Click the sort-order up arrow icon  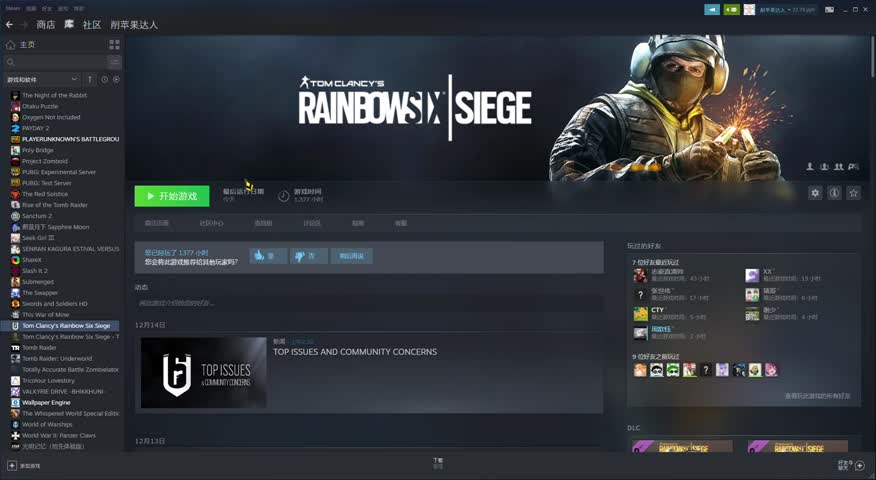(x=90, y=79)
